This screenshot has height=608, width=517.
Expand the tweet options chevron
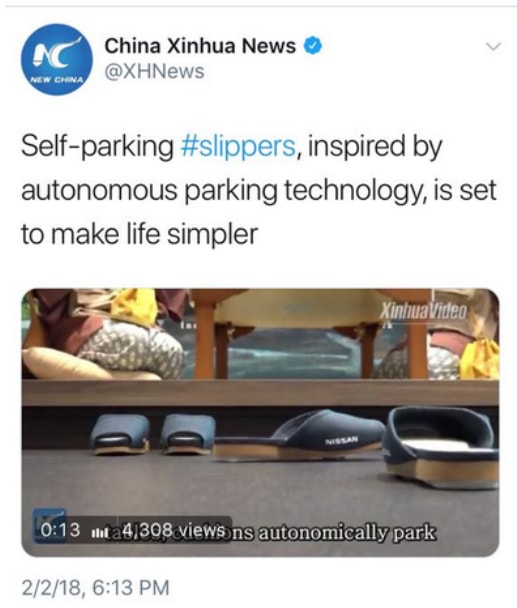(x=494, y=46)
